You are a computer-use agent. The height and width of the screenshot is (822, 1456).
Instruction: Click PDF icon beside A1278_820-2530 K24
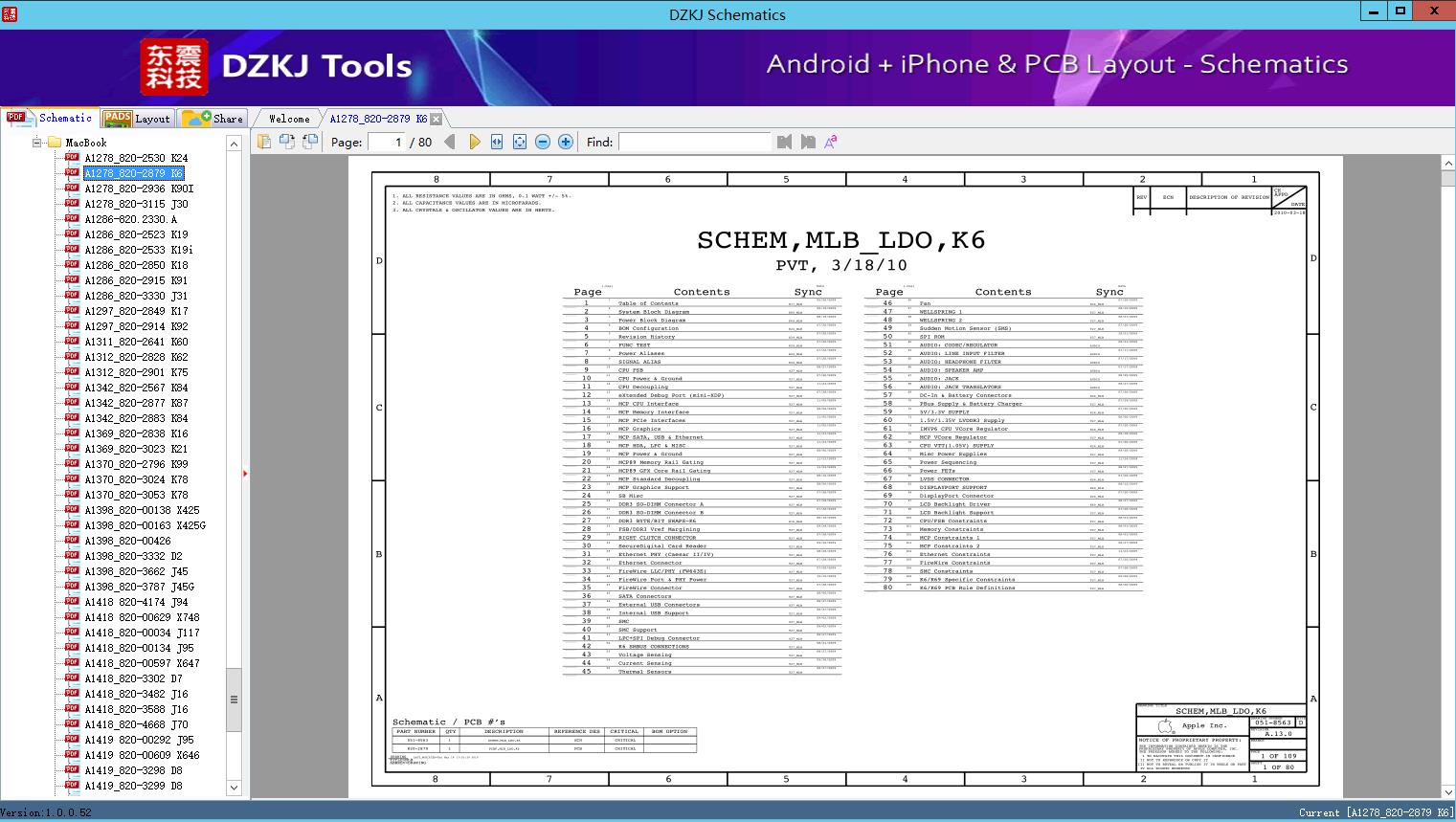[72, 158]
